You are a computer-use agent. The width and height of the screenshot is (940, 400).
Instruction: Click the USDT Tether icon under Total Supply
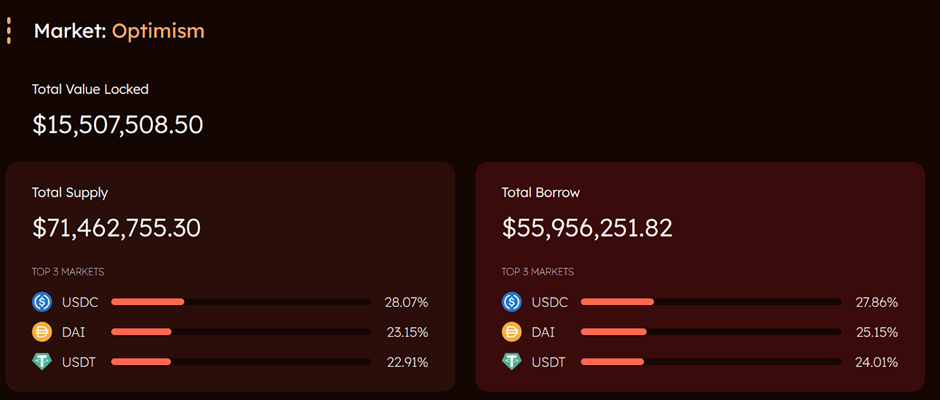click(x=42, y=362)
